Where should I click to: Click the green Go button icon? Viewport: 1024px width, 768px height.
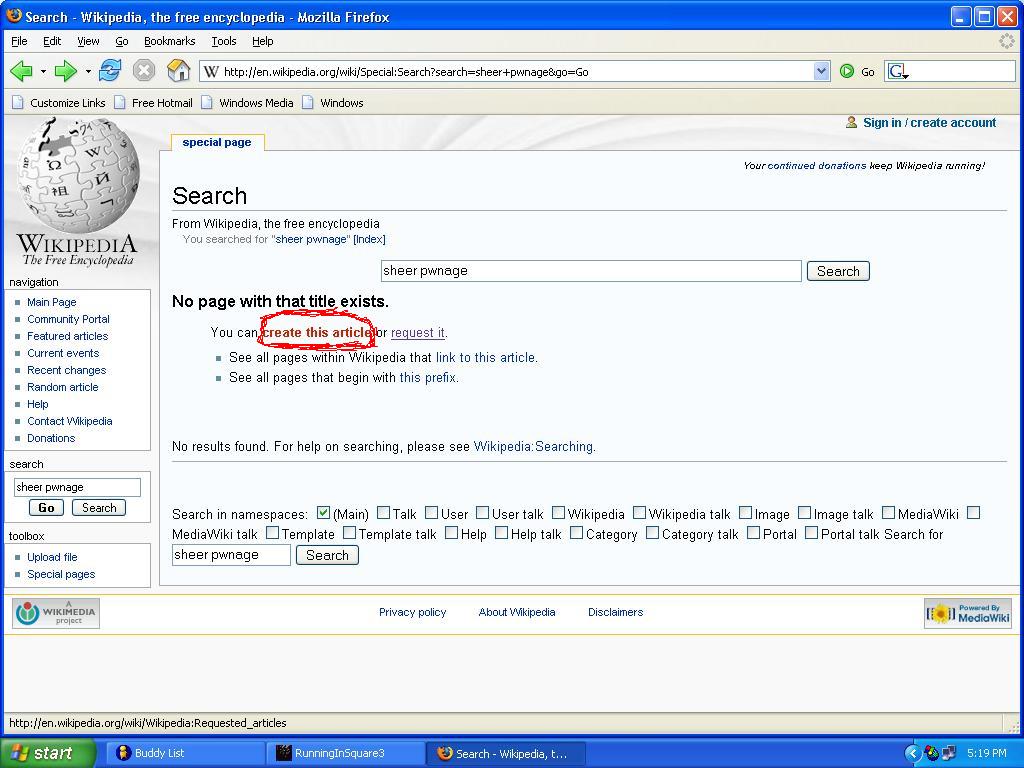847,71
